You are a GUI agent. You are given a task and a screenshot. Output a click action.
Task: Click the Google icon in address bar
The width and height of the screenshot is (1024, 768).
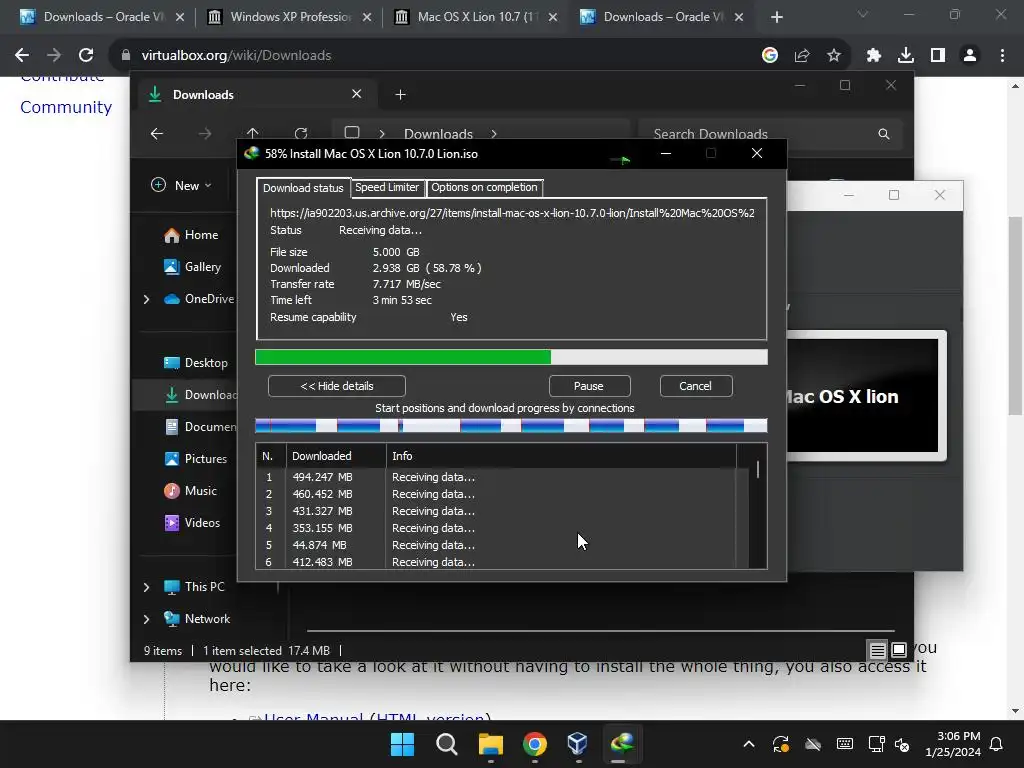[770, 56]
